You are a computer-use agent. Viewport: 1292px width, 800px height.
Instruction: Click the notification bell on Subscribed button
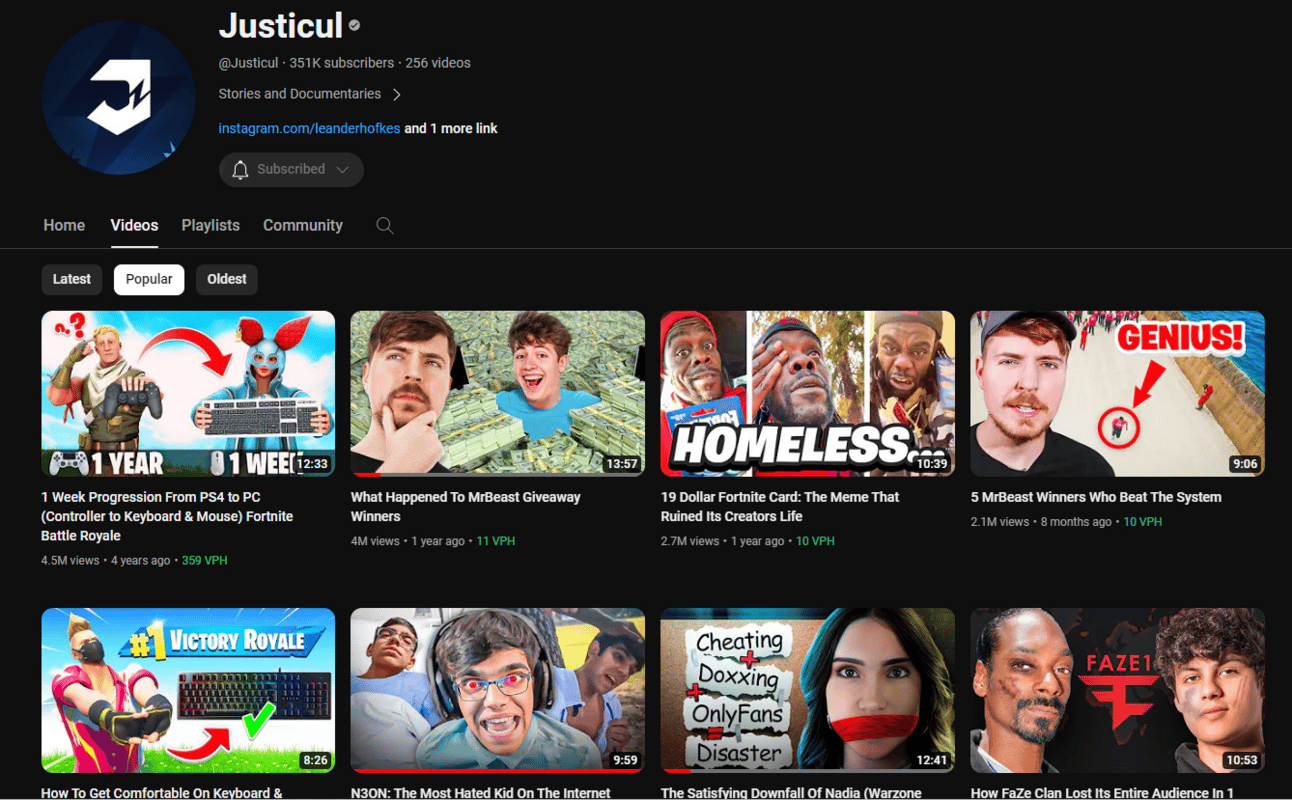(240, 170)
